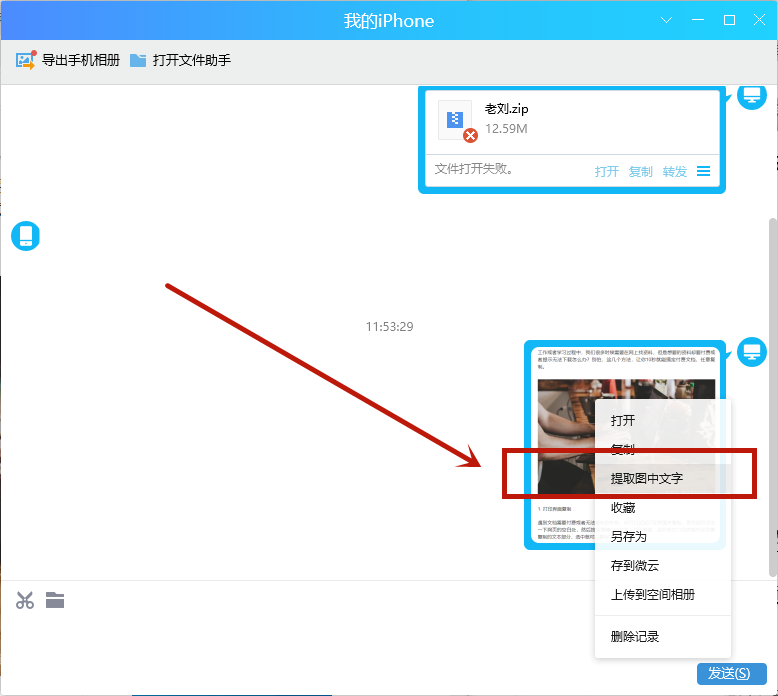Click the 11:53:29 timestamp
The height and width of the screenshot is (696, 778).
(389, 326)
